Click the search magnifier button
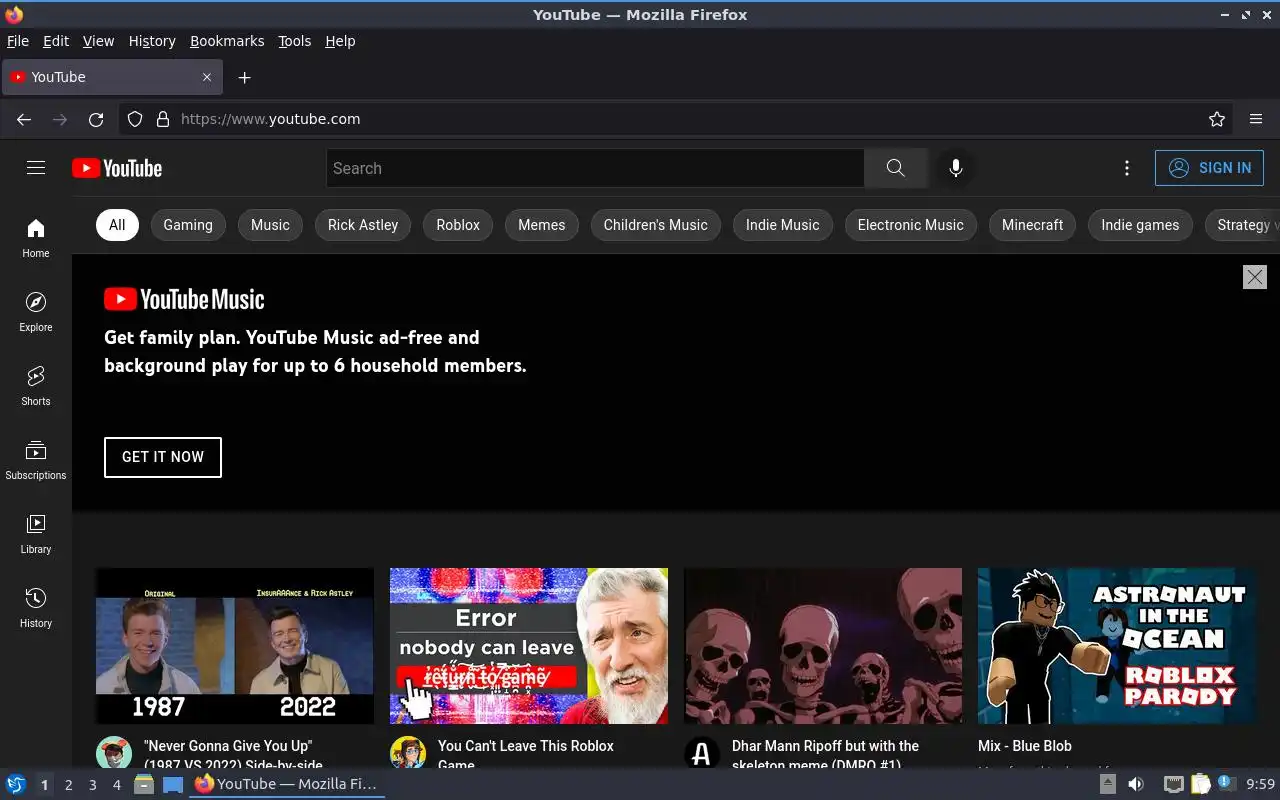The width and height of the screenshot is (1280, 800). click(x=896, y=168)
